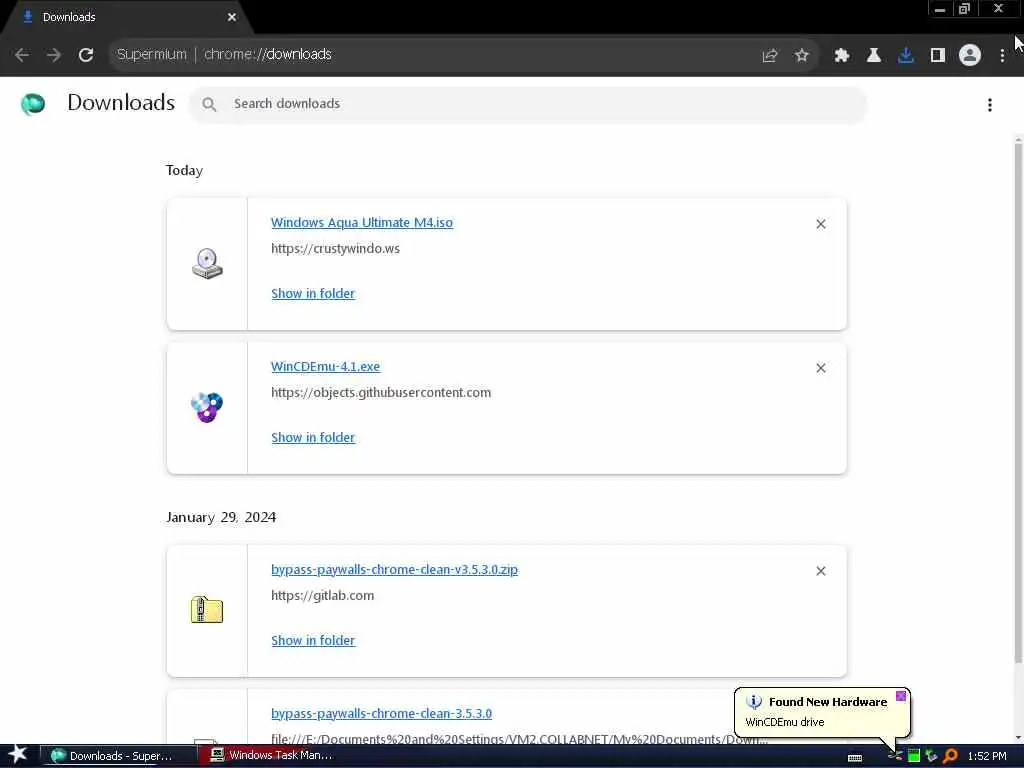Viewport: 1024px width, 768px height.
Task: Open bypass-paywalls-chrome-clean-v3.5.3.0.zip link
Action: pos(394,569)
